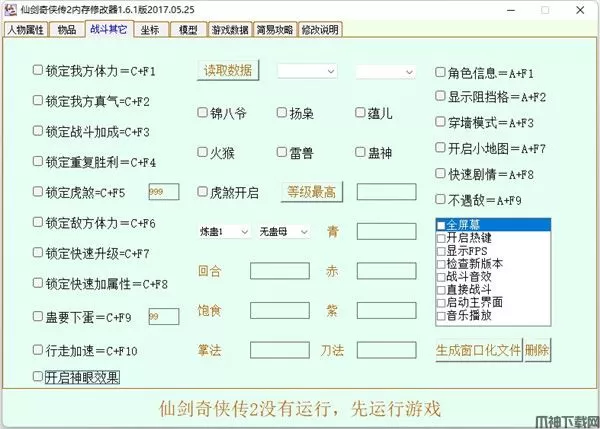Focus the 饱食 input field
The height and width of the screenshot is (429, 600).
pos(280,310)
